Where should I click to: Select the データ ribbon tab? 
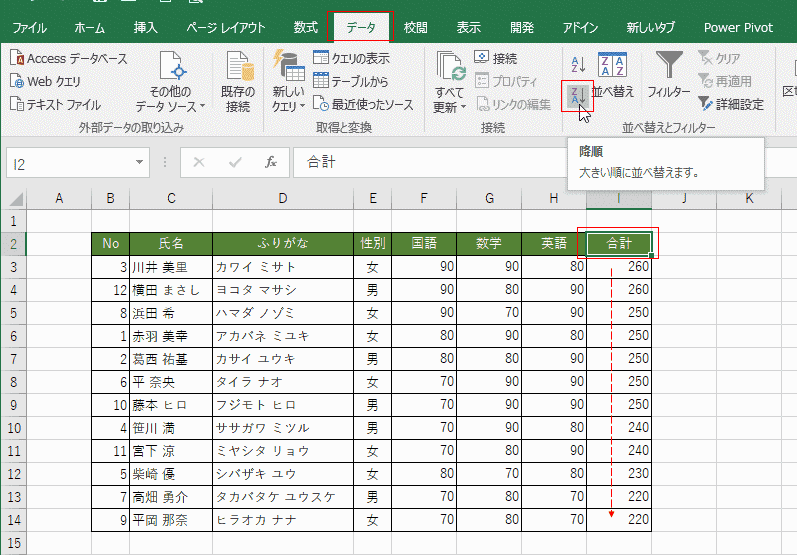click(361, 27)
